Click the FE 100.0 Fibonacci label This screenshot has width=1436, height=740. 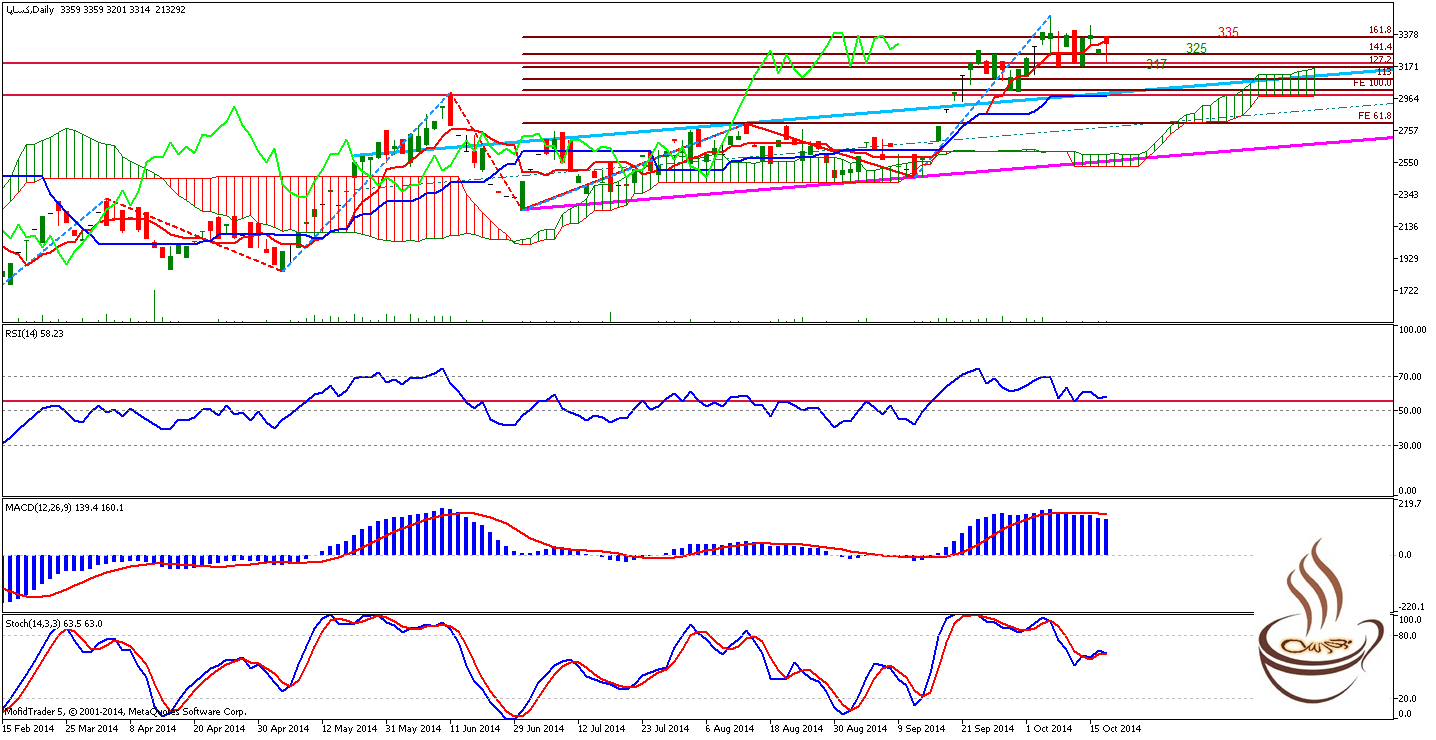tap(1372, 83)
